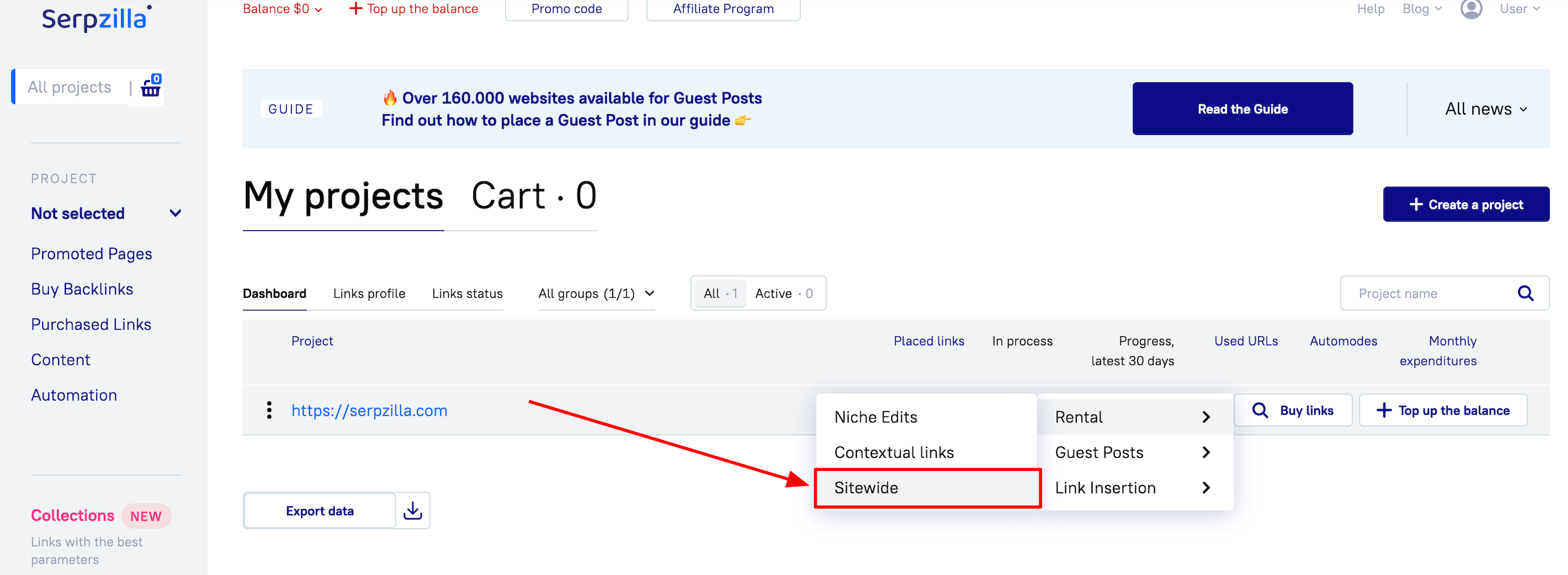Image resolution: width=1568 pixels, height=575 pixels.
Task: Open Content in the sidebar
Action: (x=60, y=359)
